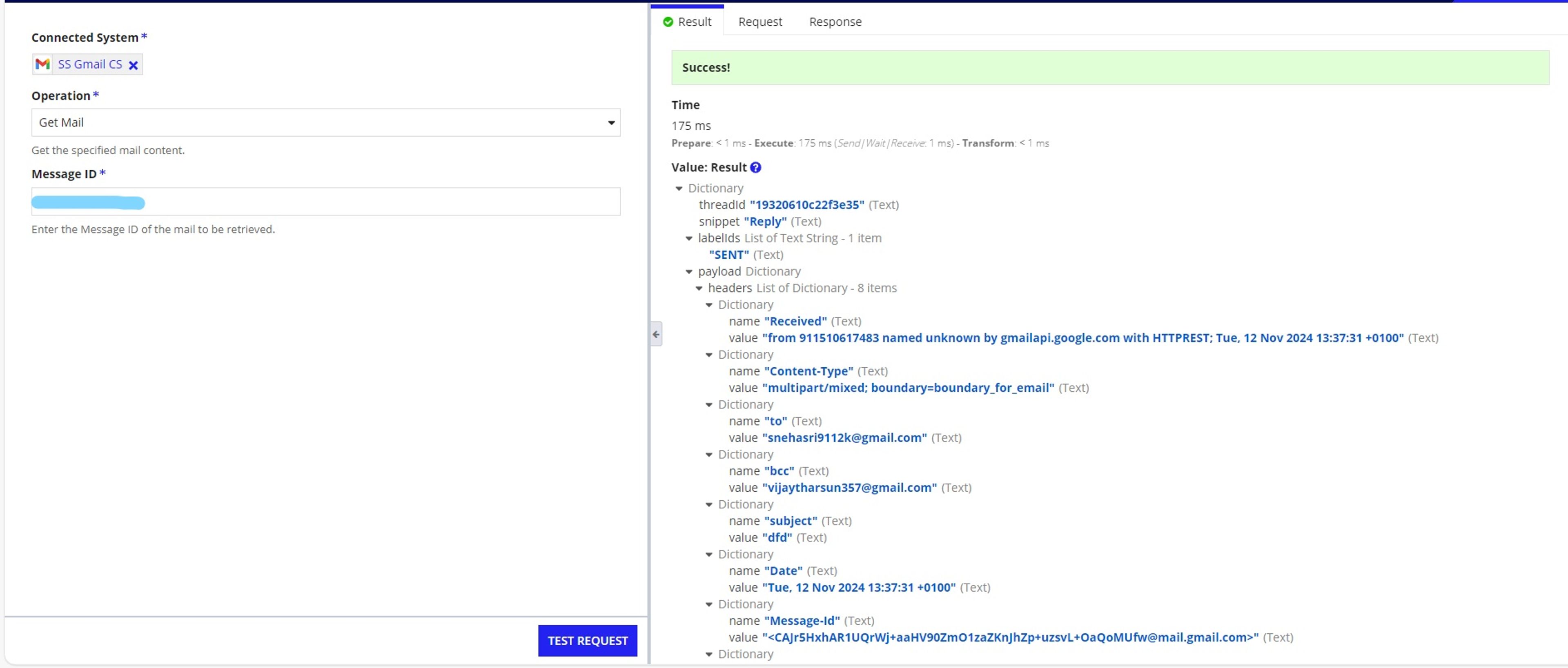Open the help icon next to Value: Result

(755, 167)
